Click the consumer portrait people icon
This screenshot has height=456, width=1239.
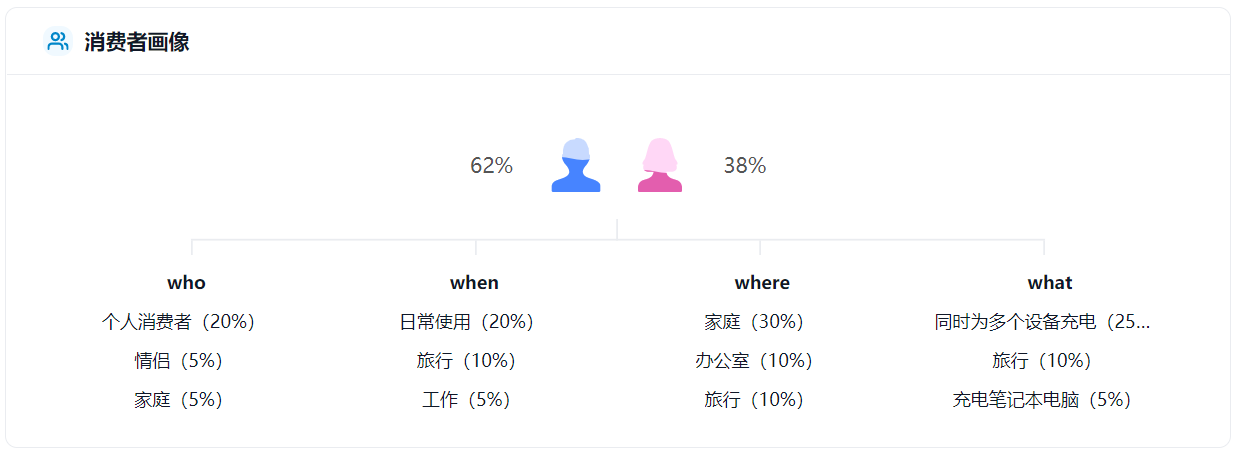tap(58, 41)
